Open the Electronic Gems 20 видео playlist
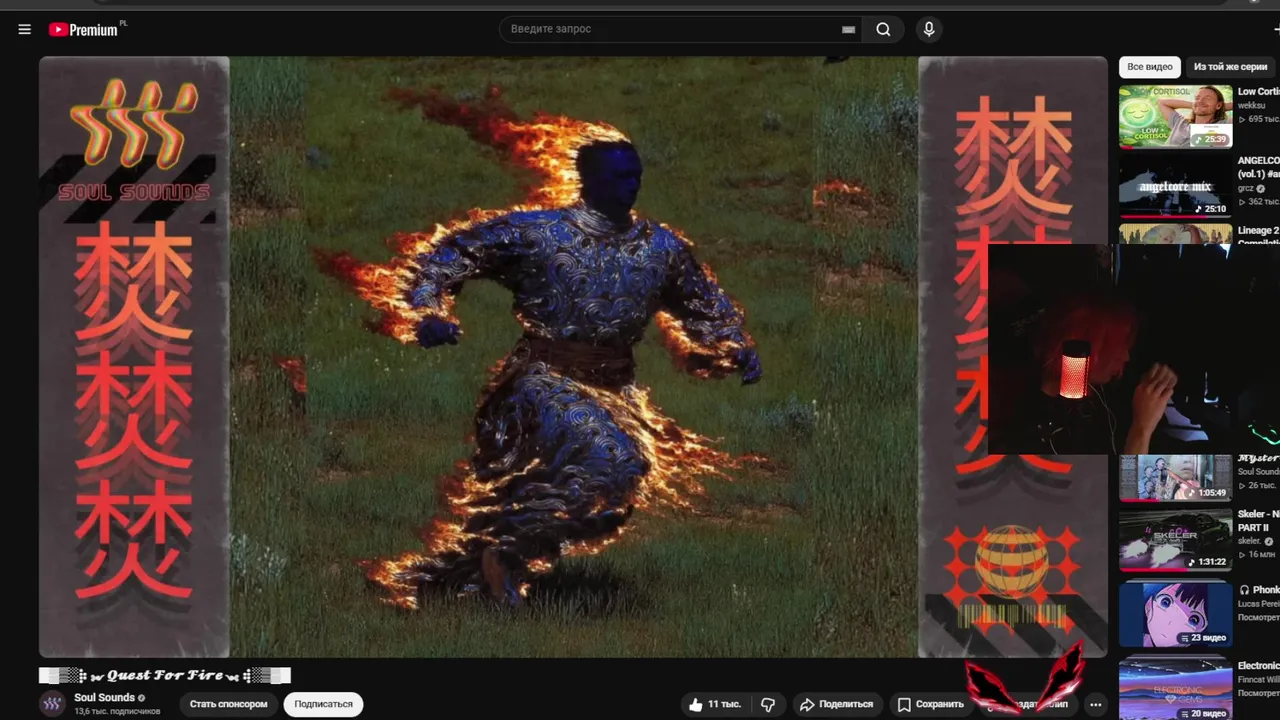 [x=1175, y=688]
